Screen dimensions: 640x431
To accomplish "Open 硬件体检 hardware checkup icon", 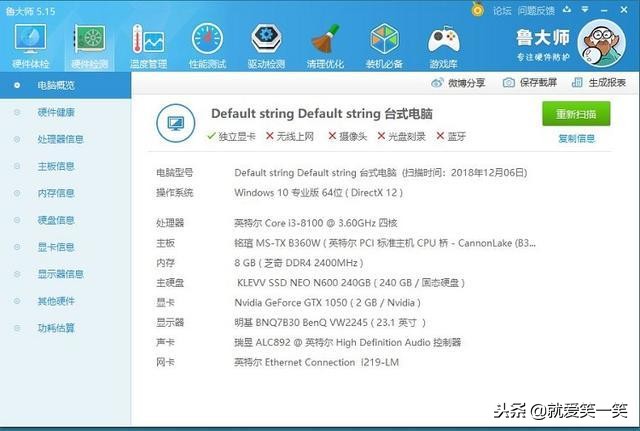I will [31, 39].
